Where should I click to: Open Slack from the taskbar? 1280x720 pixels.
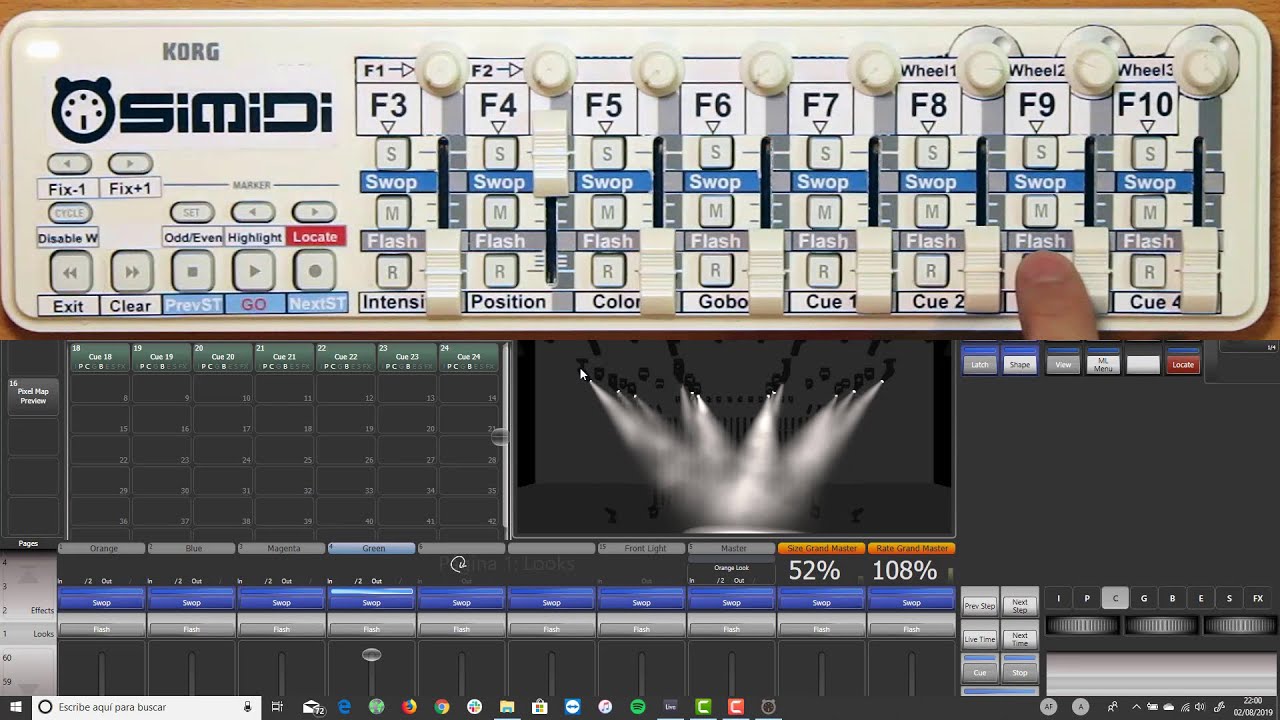[474, 707]
